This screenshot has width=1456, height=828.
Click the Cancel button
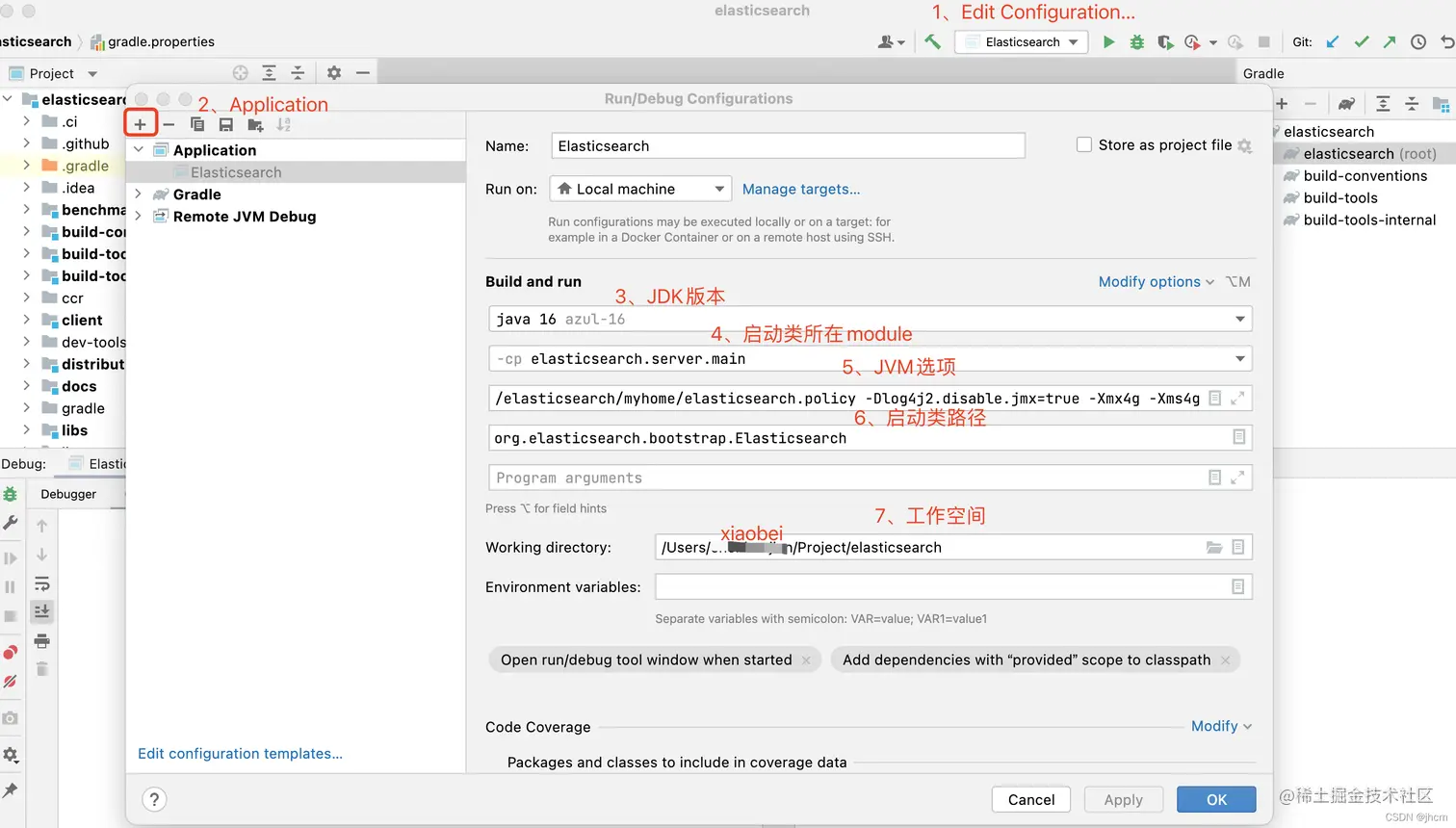(1031, 799)
